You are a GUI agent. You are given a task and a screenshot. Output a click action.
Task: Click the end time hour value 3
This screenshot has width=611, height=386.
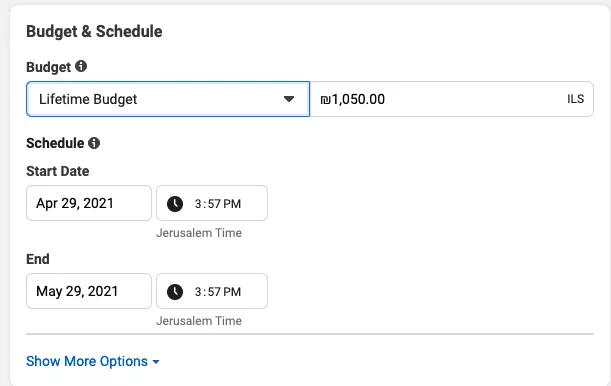pos(198,292)
